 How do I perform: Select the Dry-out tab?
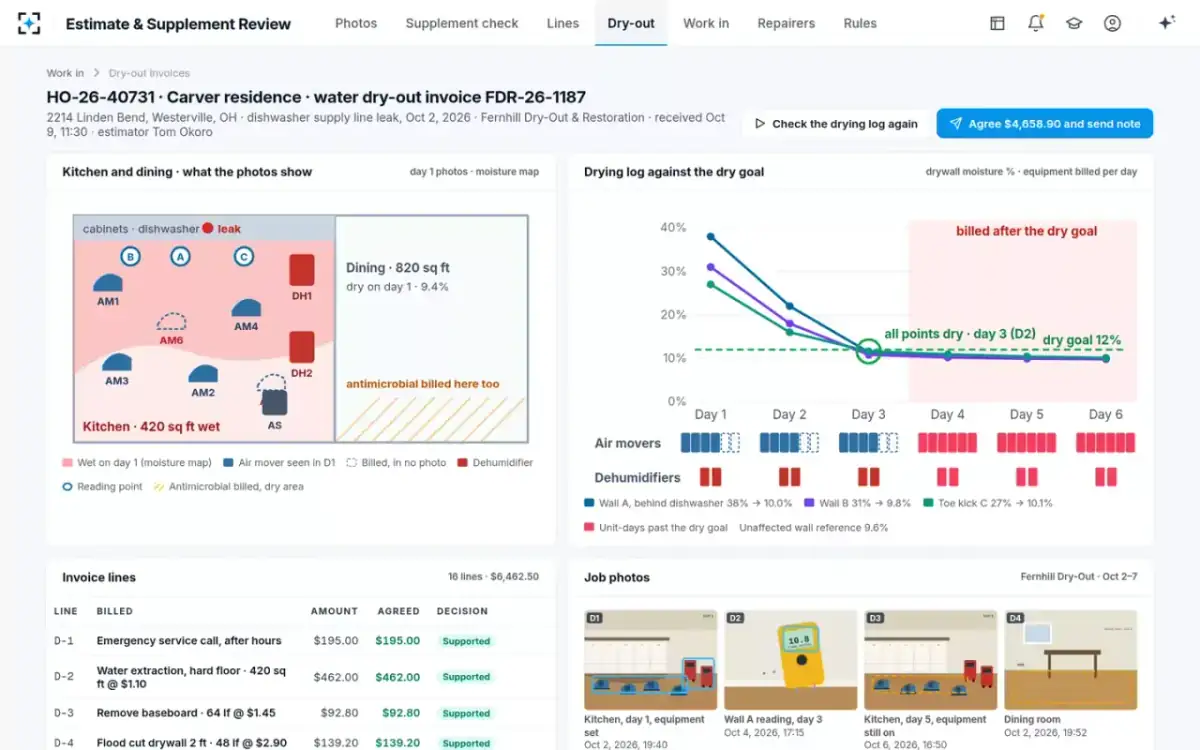(x=631, y=23)
